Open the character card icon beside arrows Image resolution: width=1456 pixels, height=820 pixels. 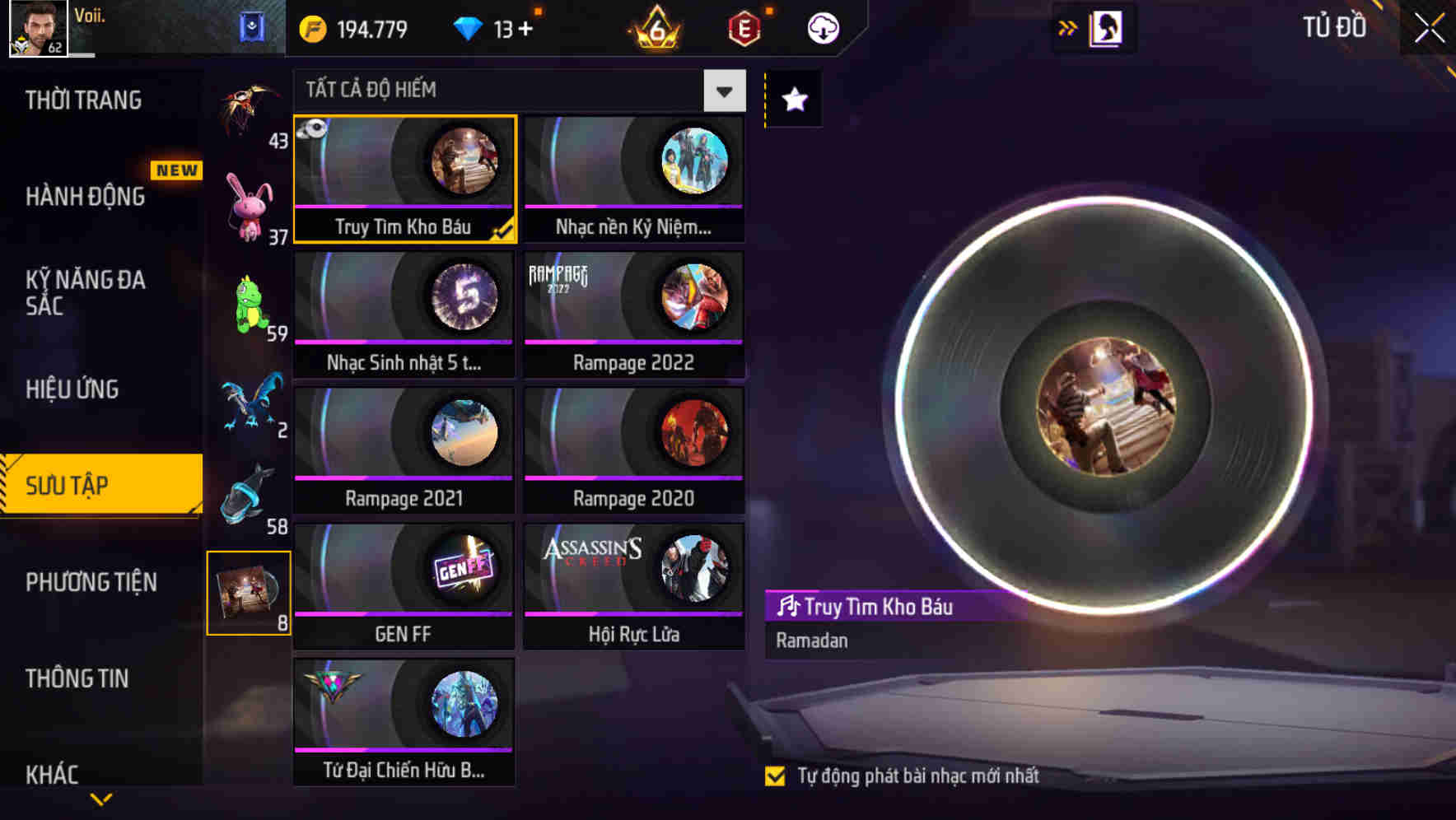1105,29
